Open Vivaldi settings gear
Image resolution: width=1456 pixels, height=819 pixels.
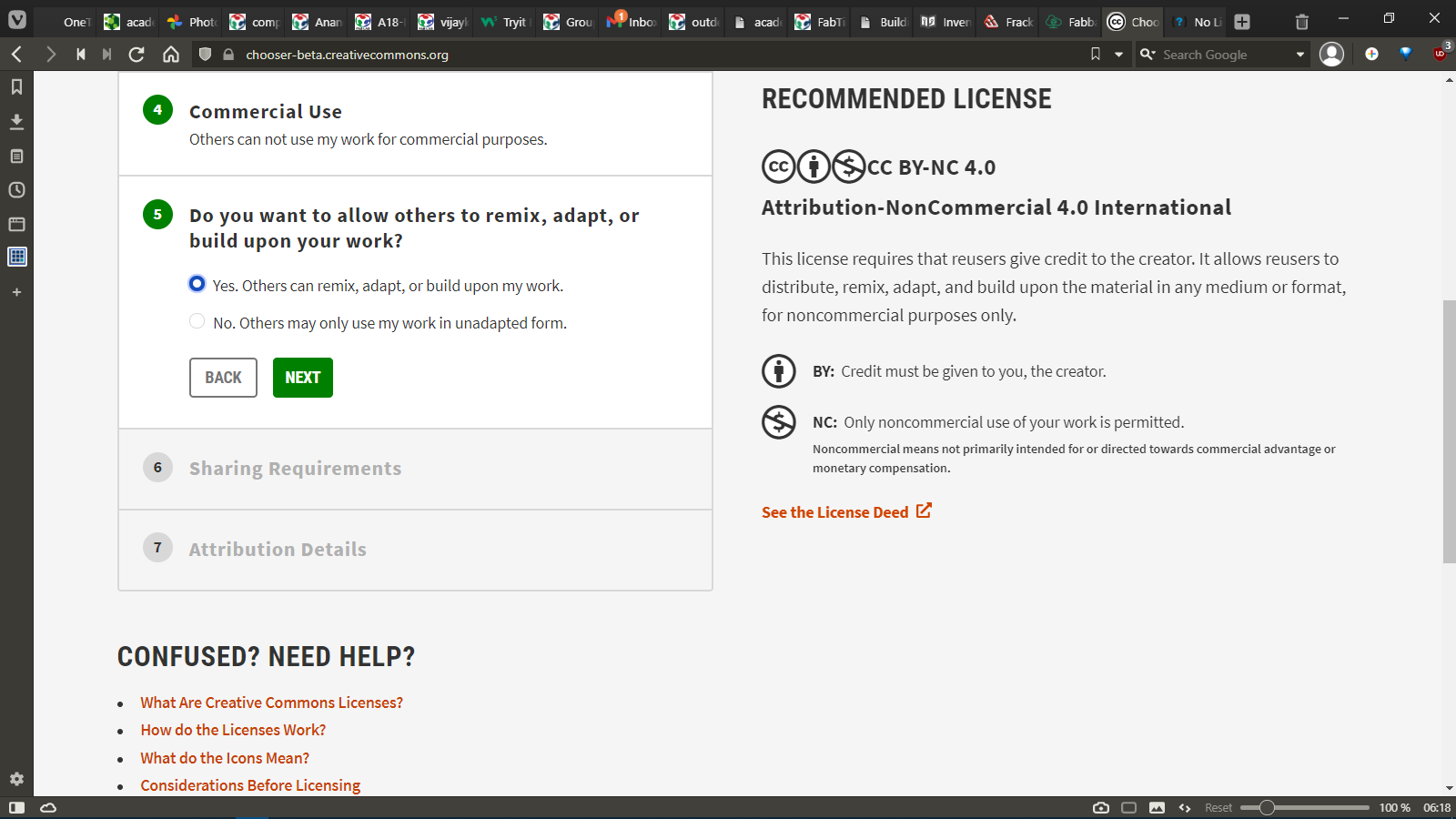pyautogui.click(x=16, y=779)
